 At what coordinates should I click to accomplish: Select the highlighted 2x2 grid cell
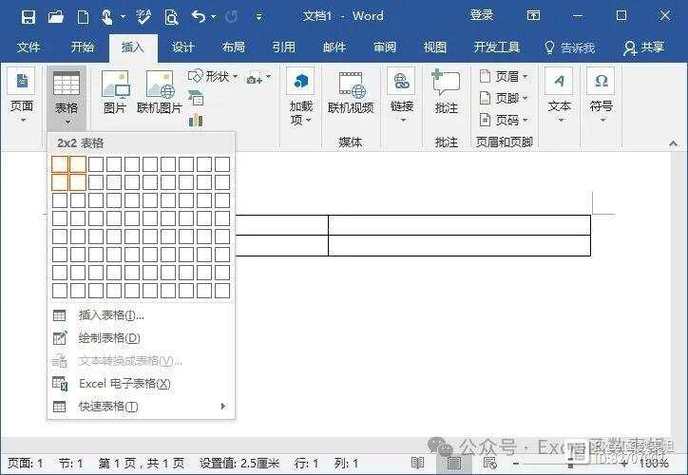(x=78, y=182)
